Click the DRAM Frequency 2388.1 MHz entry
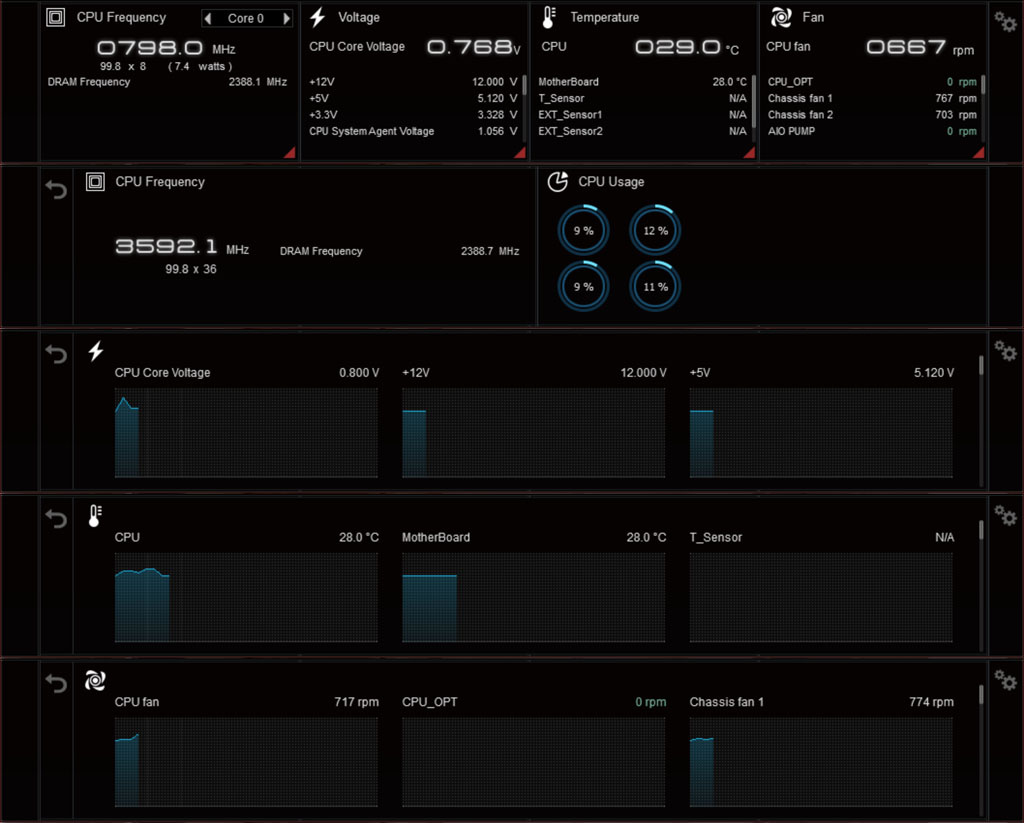1024x823 pixels. point(167,82)
